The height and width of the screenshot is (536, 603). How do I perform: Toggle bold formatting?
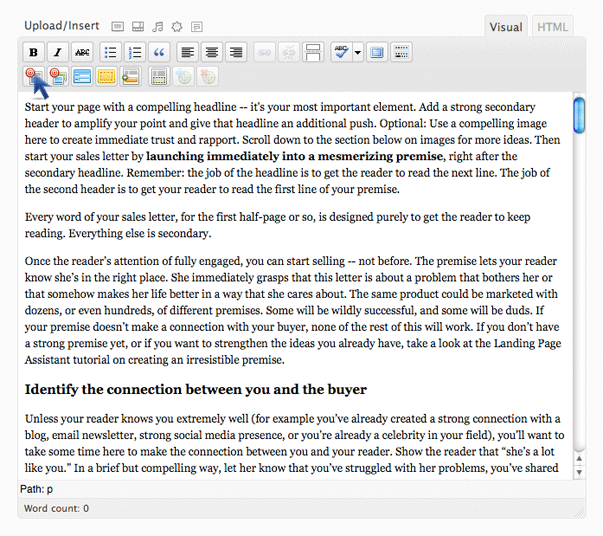(34, 52)
